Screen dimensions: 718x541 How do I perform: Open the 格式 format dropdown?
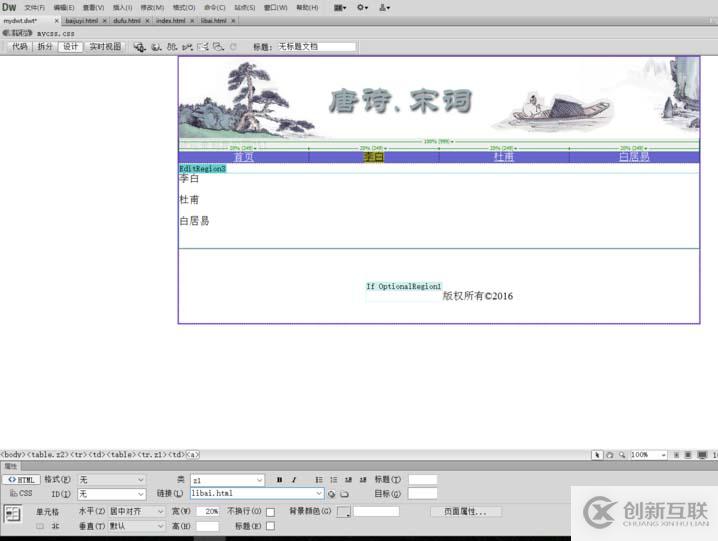click(112, 480)
